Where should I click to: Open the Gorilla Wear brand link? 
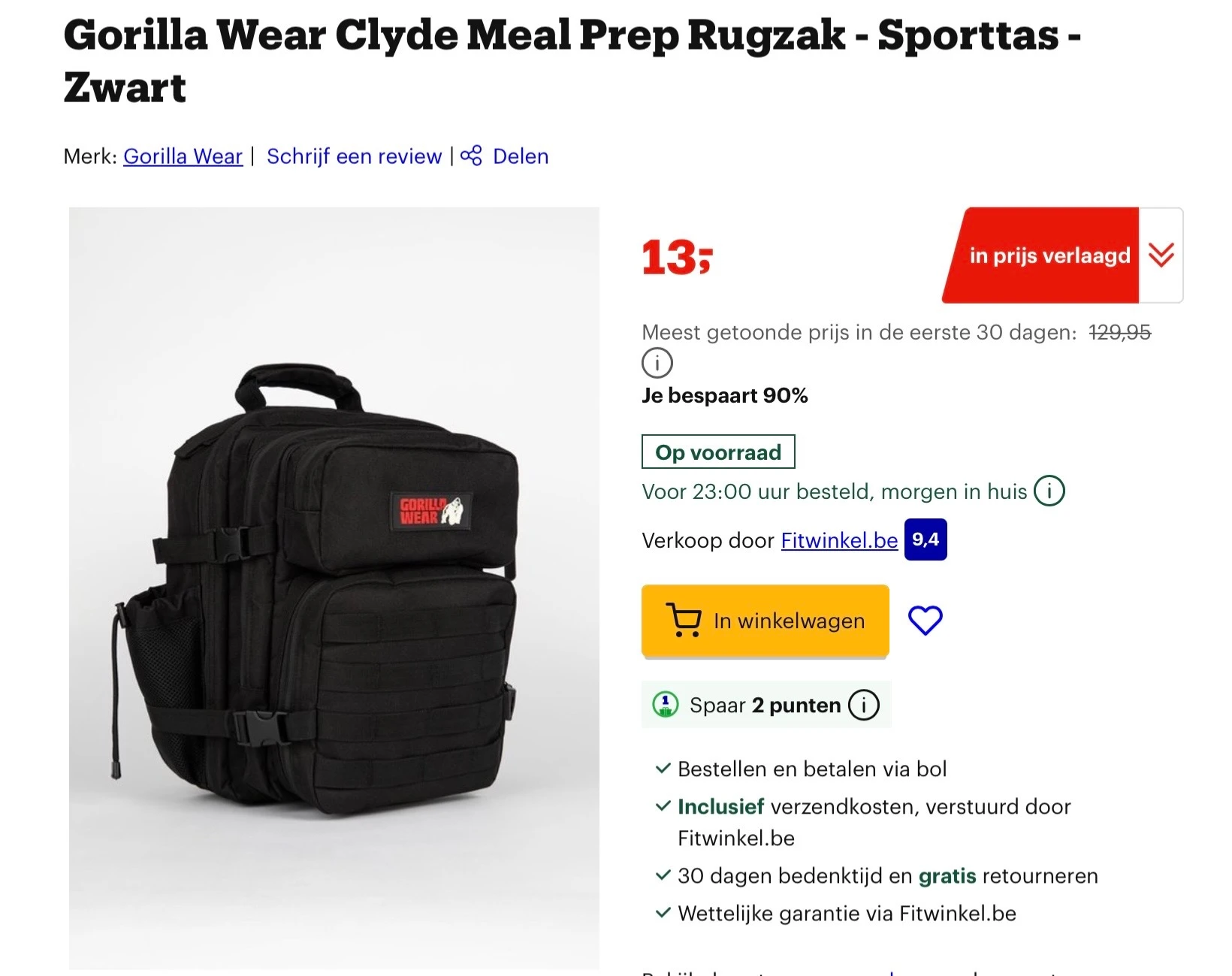coord(183,156)
